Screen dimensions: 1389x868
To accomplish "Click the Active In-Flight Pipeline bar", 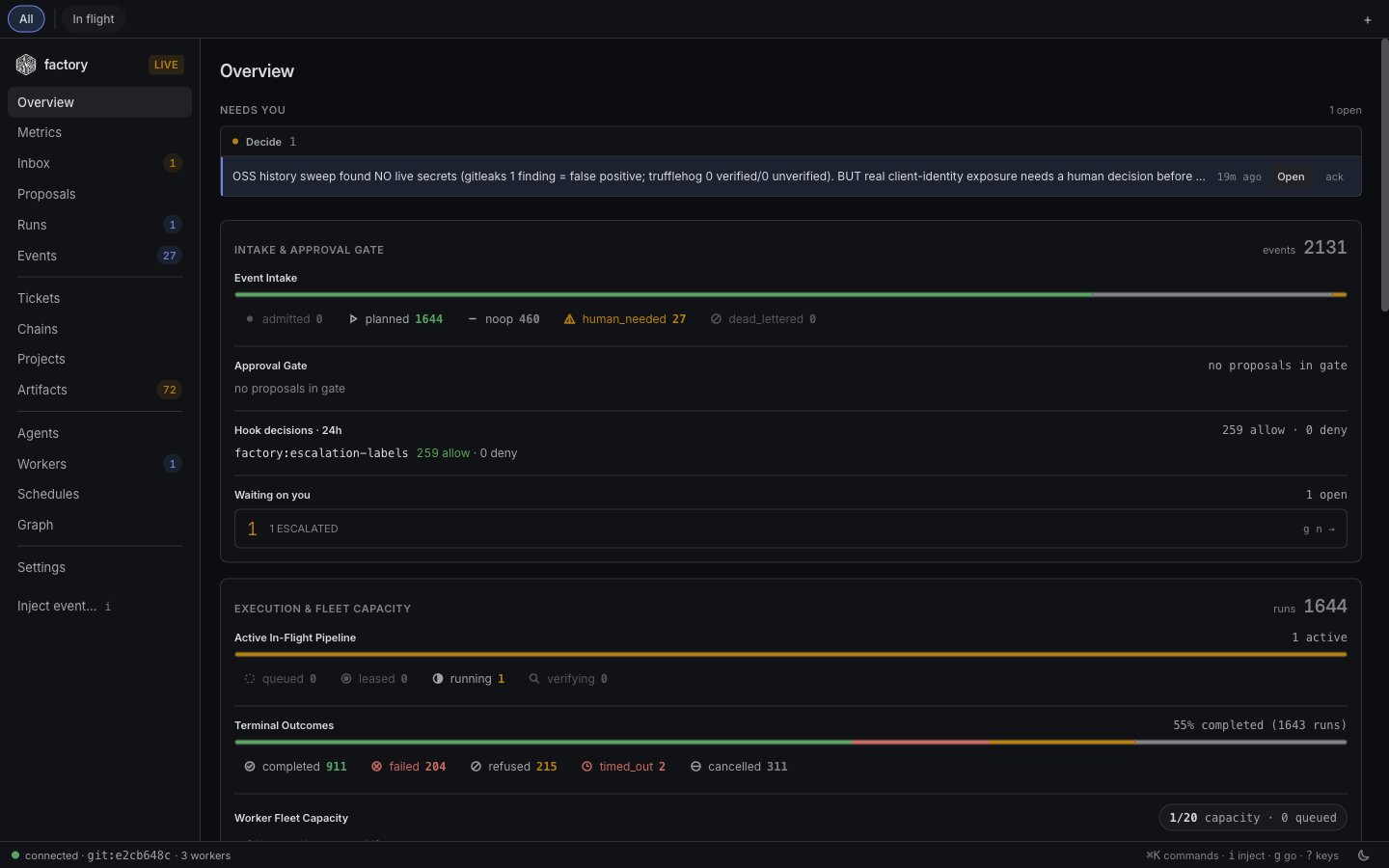I will (790, 654).
